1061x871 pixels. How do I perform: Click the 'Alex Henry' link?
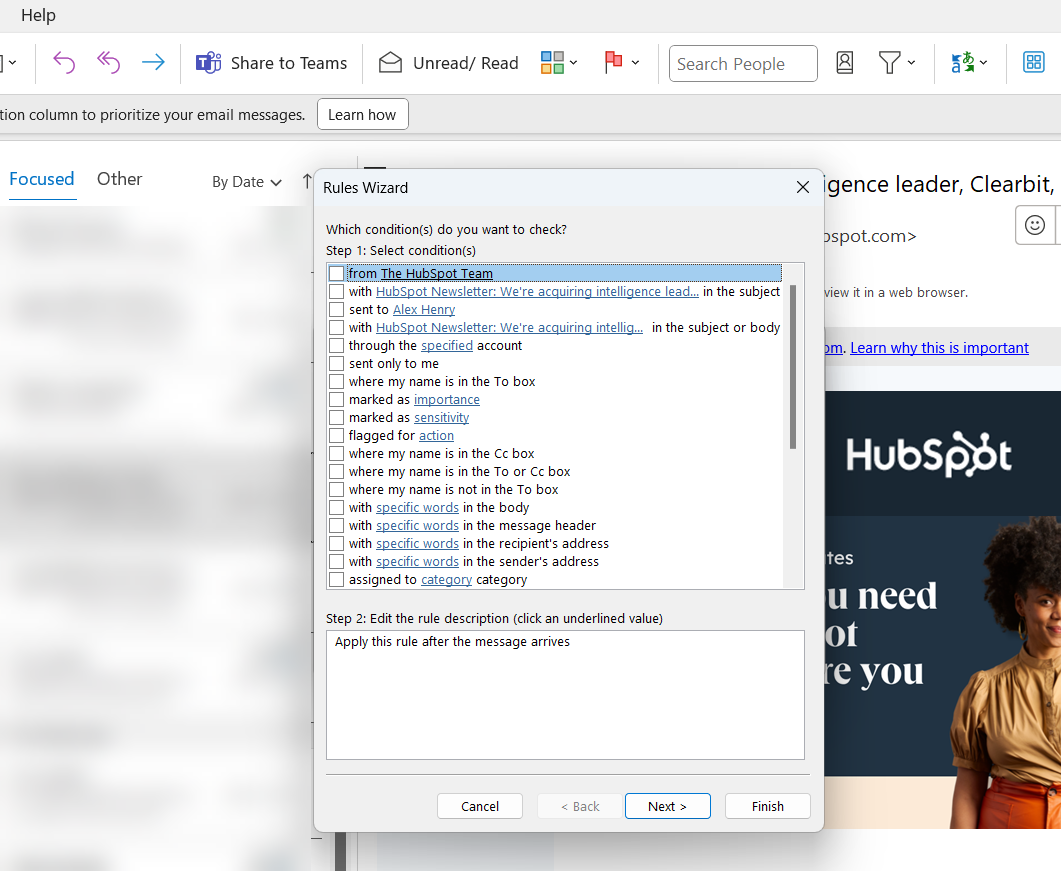[x=424, y=309]
